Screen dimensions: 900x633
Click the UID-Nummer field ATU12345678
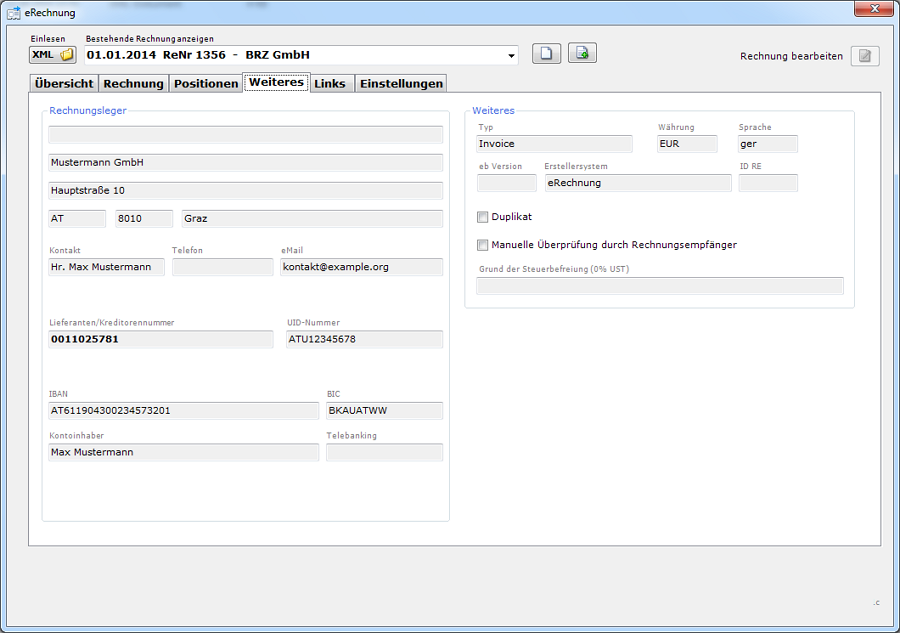pos(364,339)
